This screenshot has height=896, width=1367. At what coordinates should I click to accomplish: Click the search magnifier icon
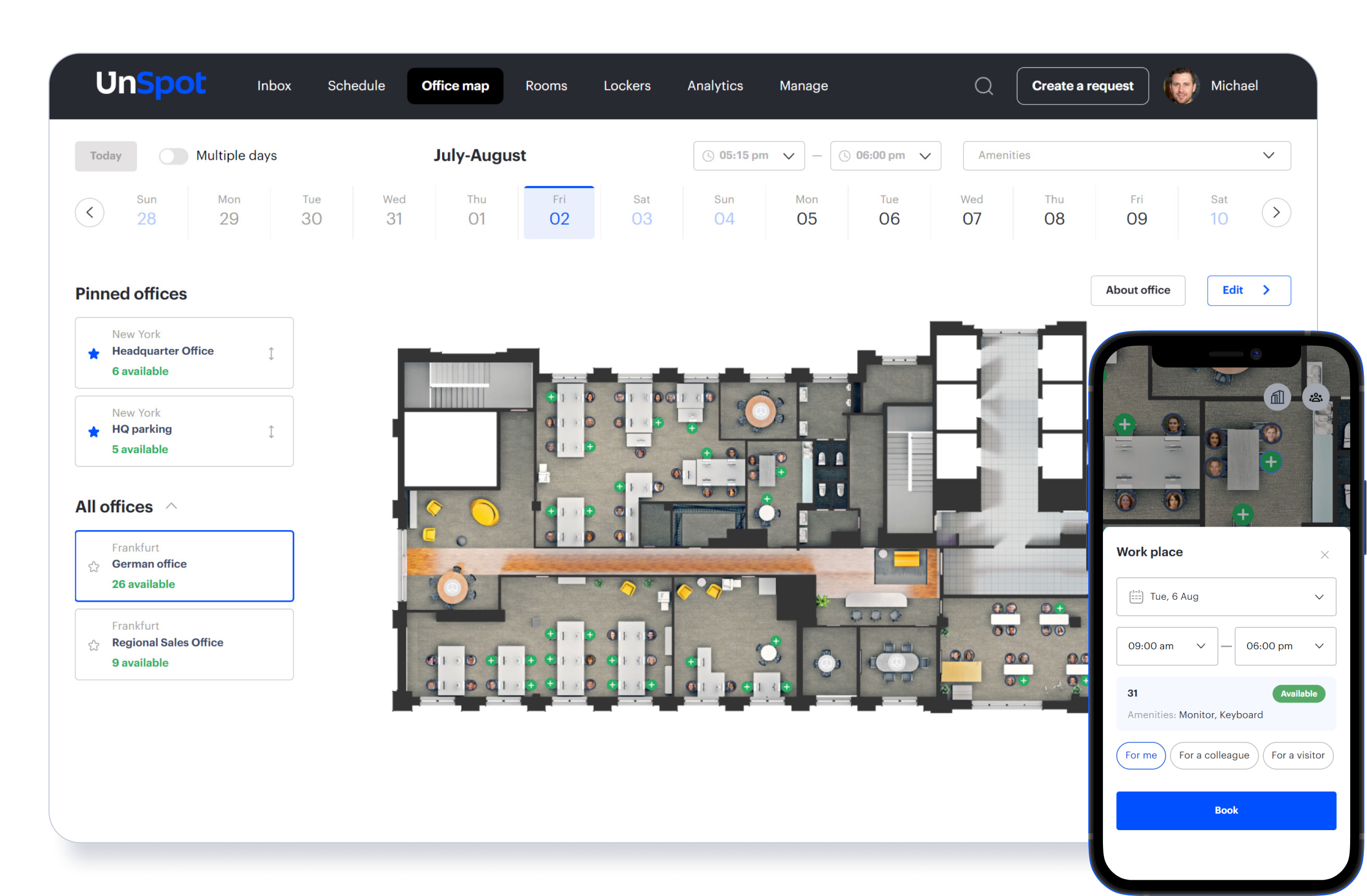[x=983, y=86]
